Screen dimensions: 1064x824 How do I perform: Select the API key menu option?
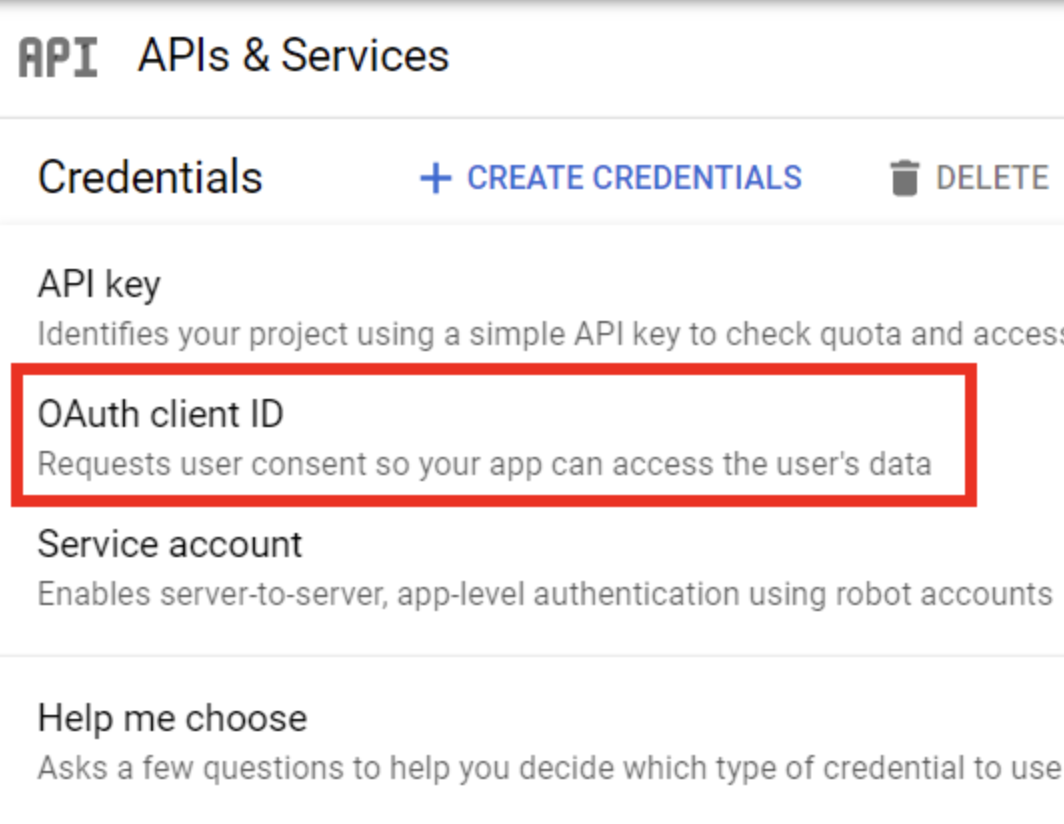coord(99,285)
